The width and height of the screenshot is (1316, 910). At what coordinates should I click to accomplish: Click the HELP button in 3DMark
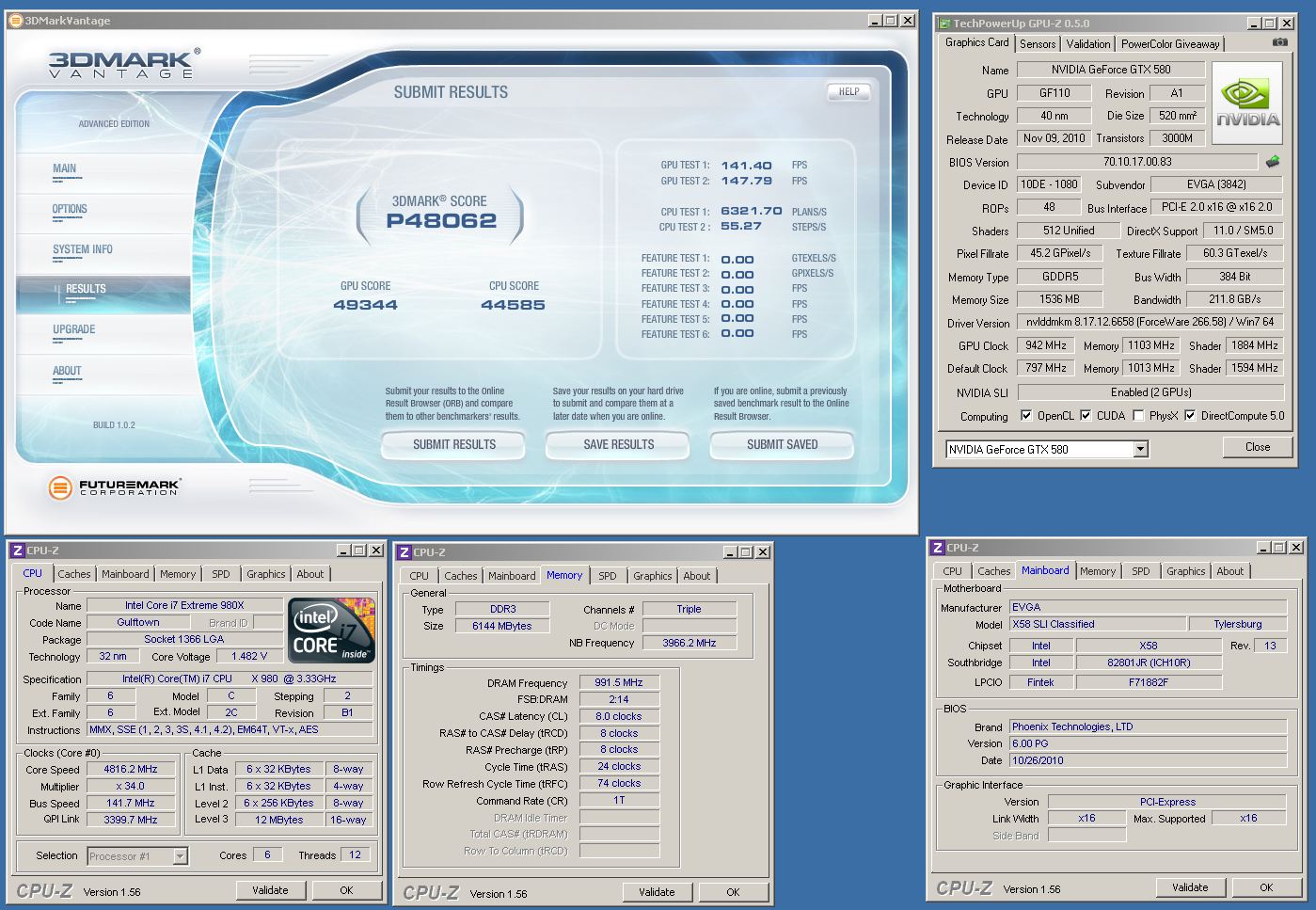point(848,91)
